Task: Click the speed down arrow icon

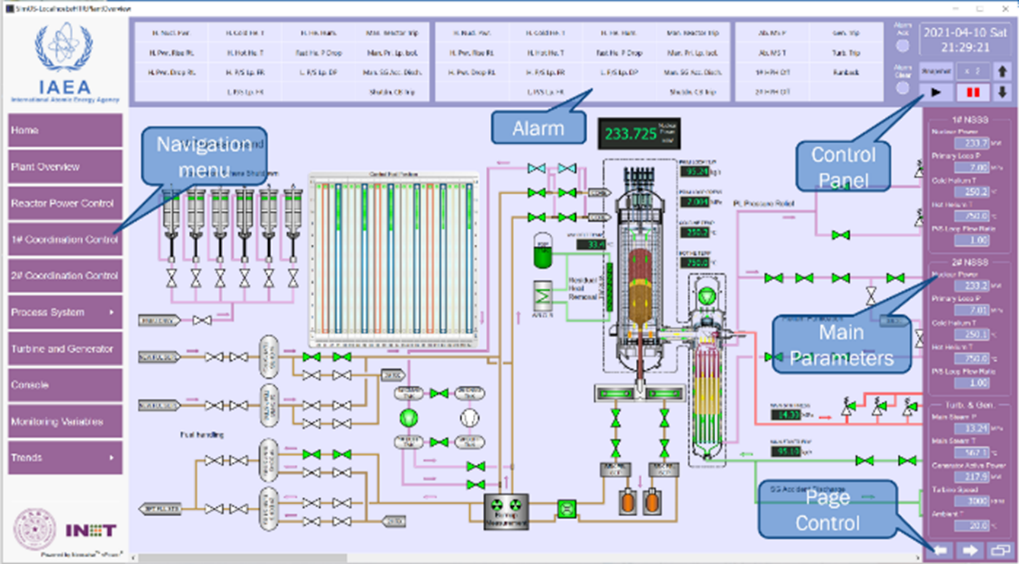Action: (1003, 92)
